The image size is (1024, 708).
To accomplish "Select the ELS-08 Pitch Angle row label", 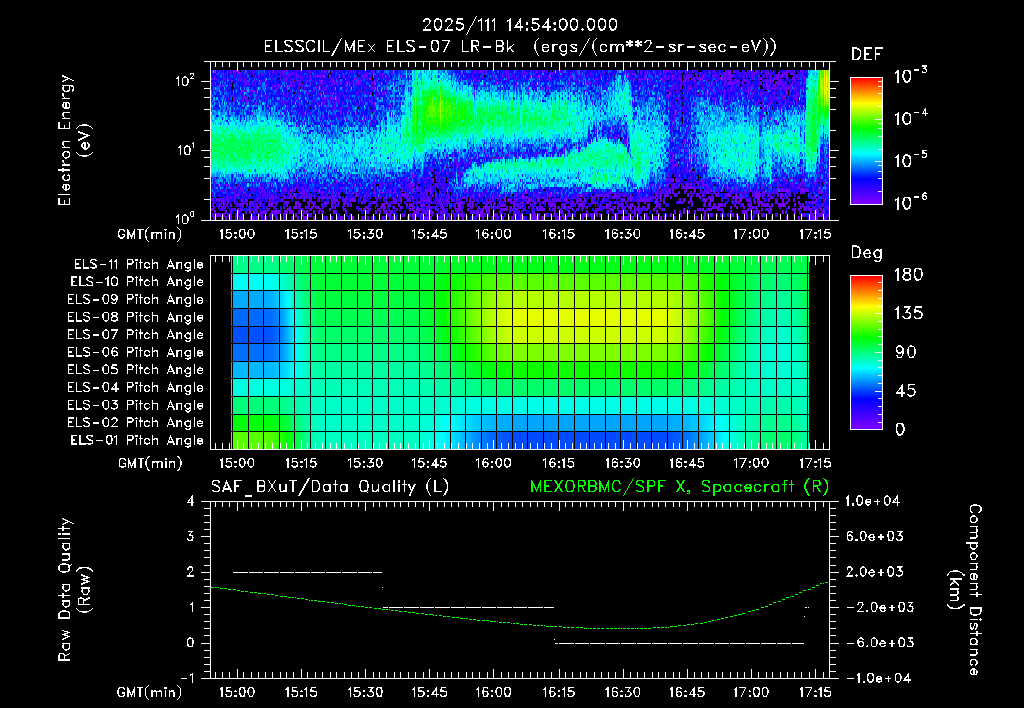I will click(136, 317).
